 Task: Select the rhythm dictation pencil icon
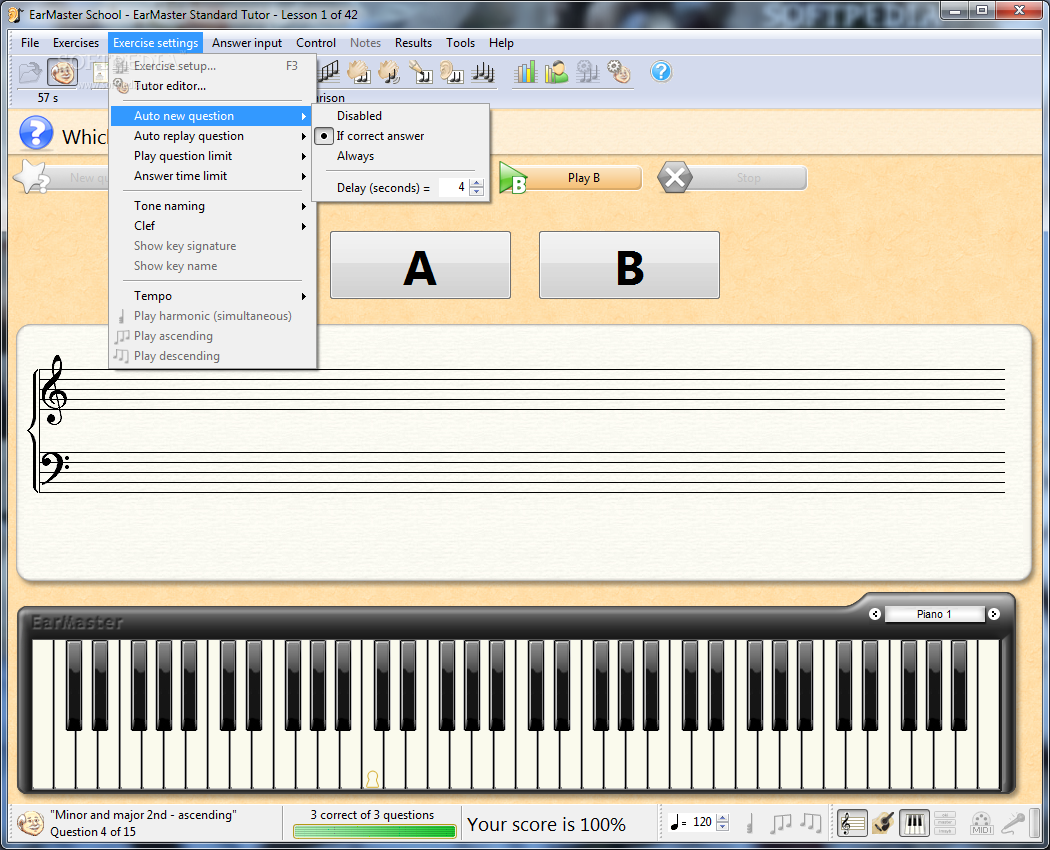tap(421, 72)
